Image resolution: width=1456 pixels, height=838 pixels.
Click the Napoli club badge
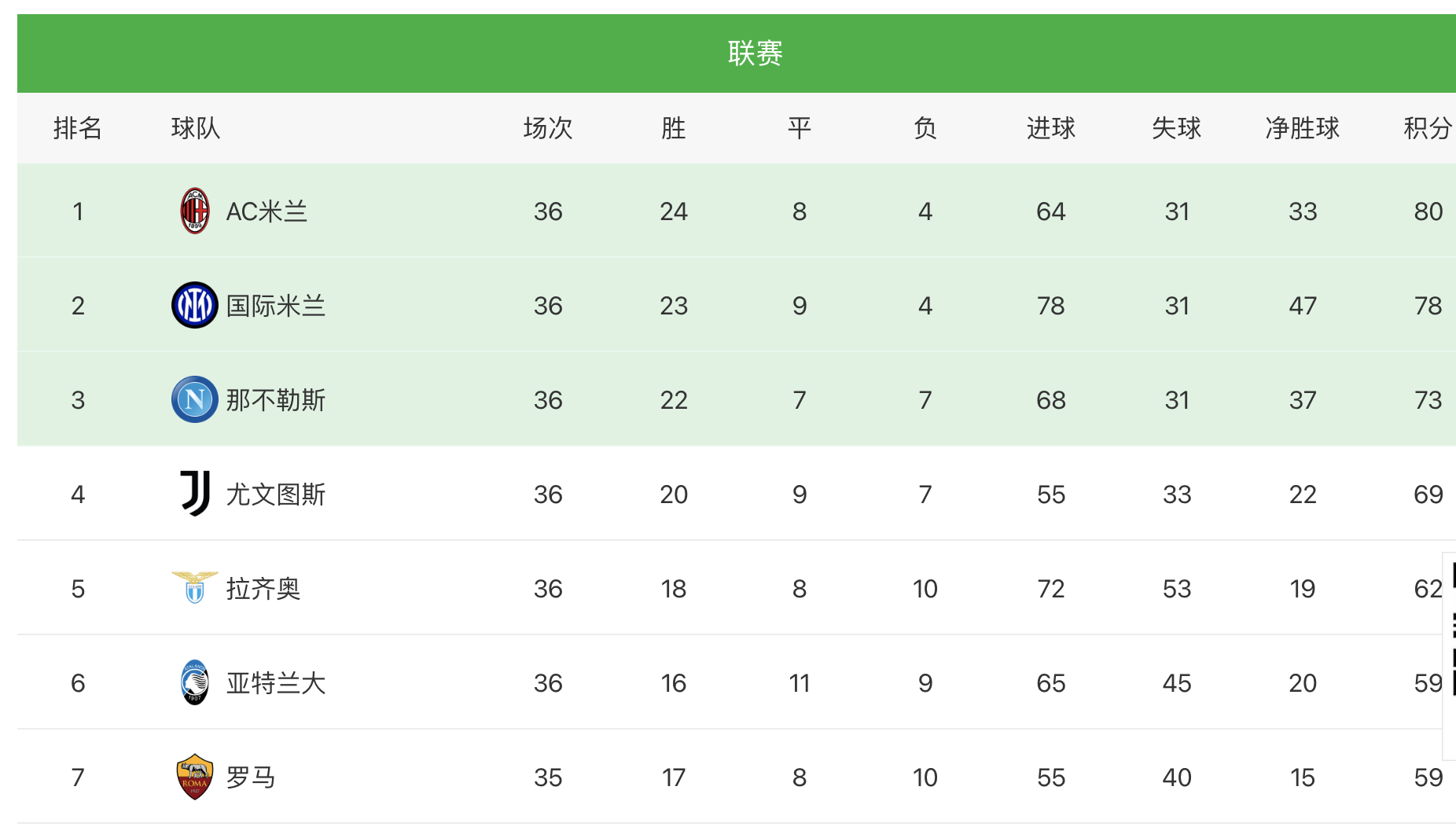pos(194,399)
